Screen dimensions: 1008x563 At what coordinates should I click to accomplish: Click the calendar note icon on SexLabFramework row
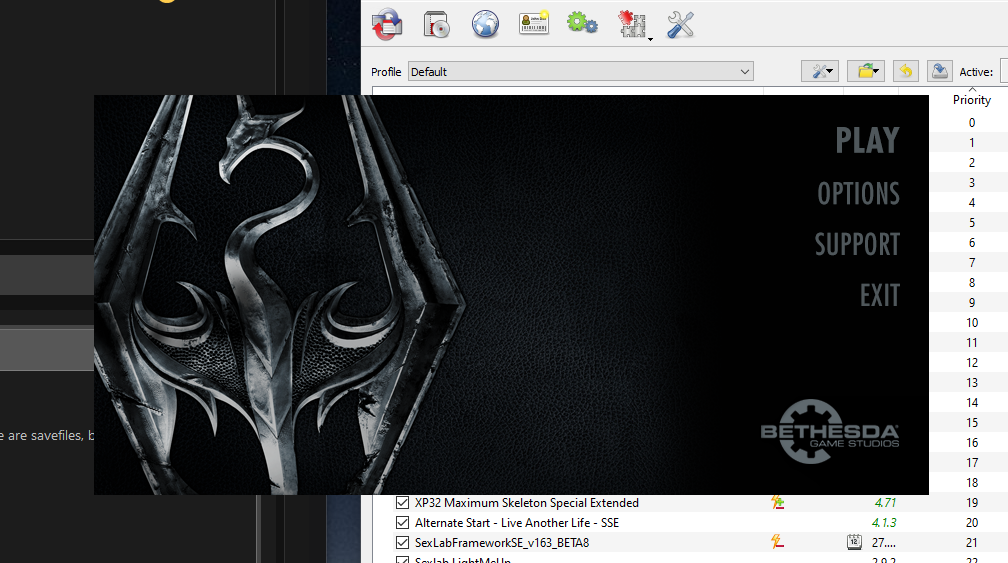pyautogui.click(x=854, y=542)
